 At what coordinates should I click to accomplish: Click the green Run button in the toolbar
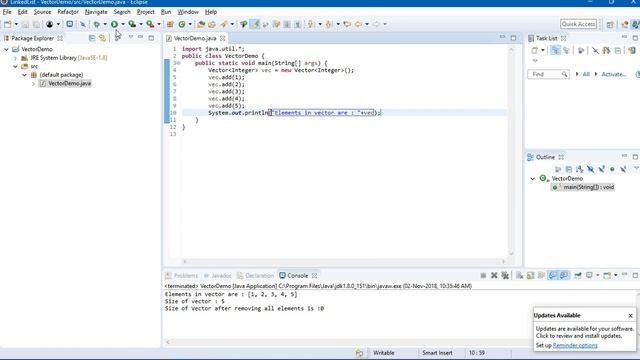(114, 24)
